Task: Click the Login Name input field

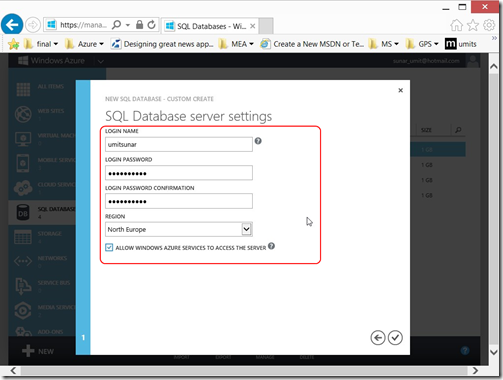Action: pyautogui.click(x=179, y=144)
